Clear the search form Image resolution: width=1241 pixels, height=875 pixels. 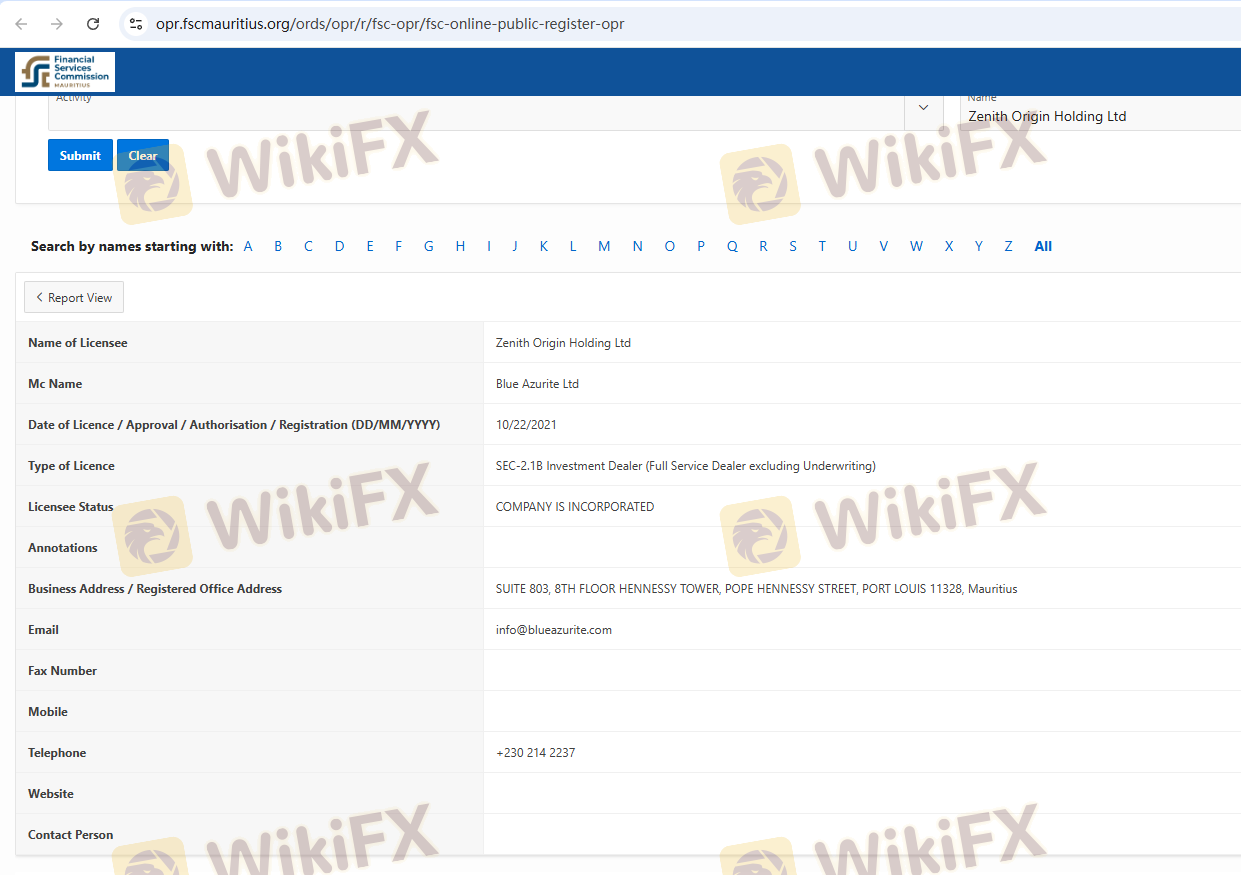pyautogui.click(x=143, y=155)
